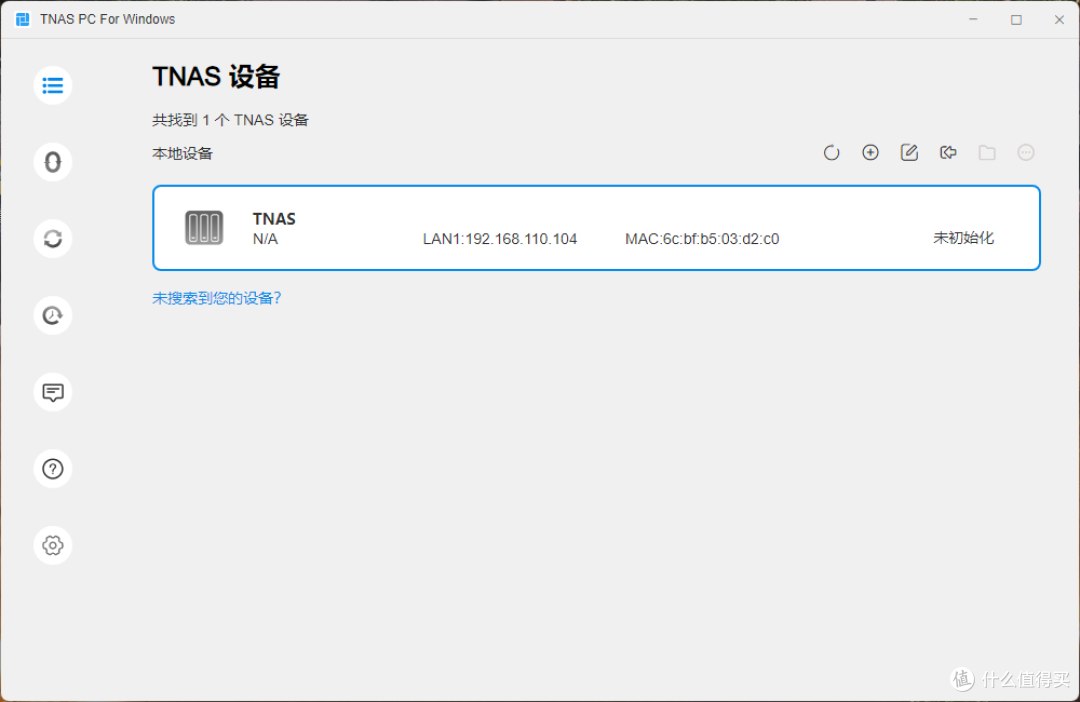1080x702 pixels.
Task: Click the edit pencil toolbar icon
Action: [909, 152]
